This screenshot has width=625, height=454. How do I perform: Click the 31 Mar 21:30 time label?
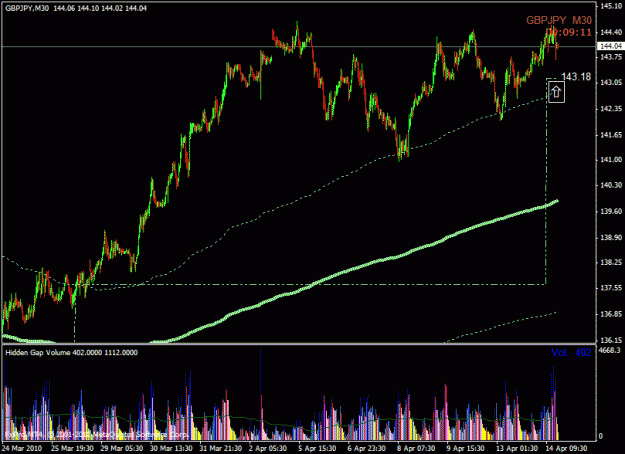[221, 448]
